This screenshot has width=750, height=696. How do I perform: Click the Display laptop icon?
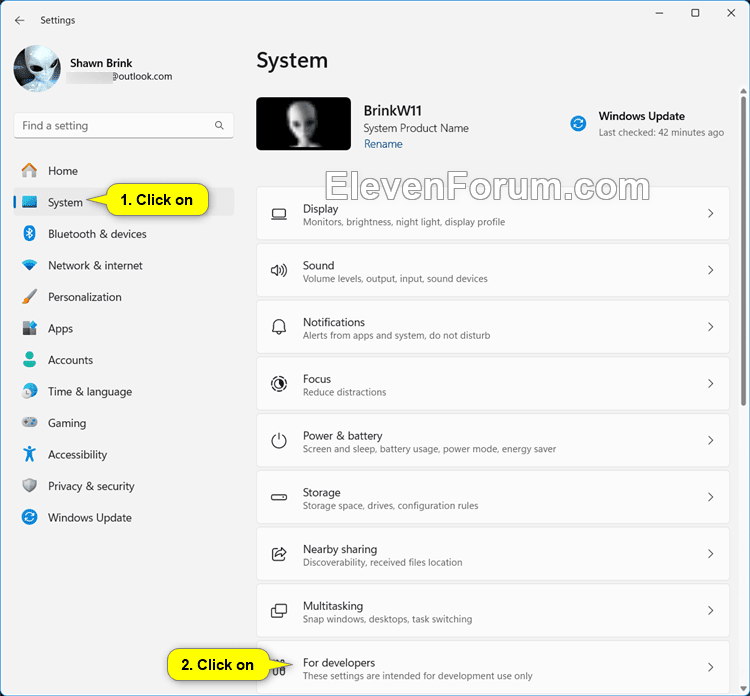pyautogui.click(x=279, y=214)
